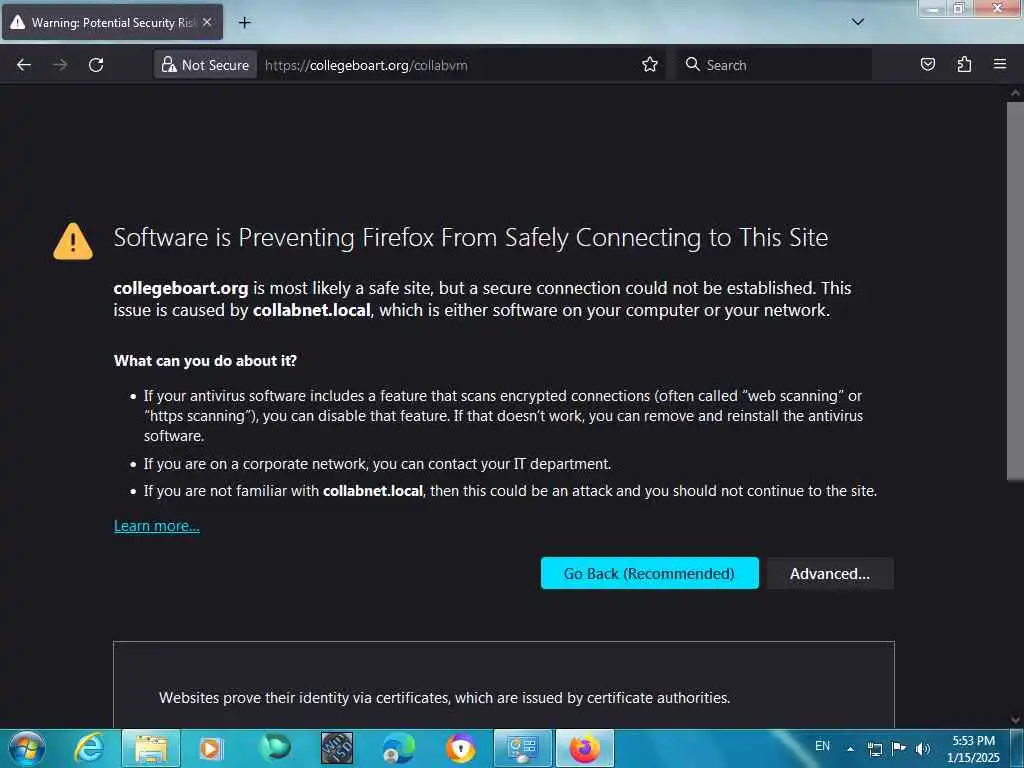The height and width of the screenshot is (768, 1024).
Task: Focus the Search box in toolbar
Action: coord(775,65)
